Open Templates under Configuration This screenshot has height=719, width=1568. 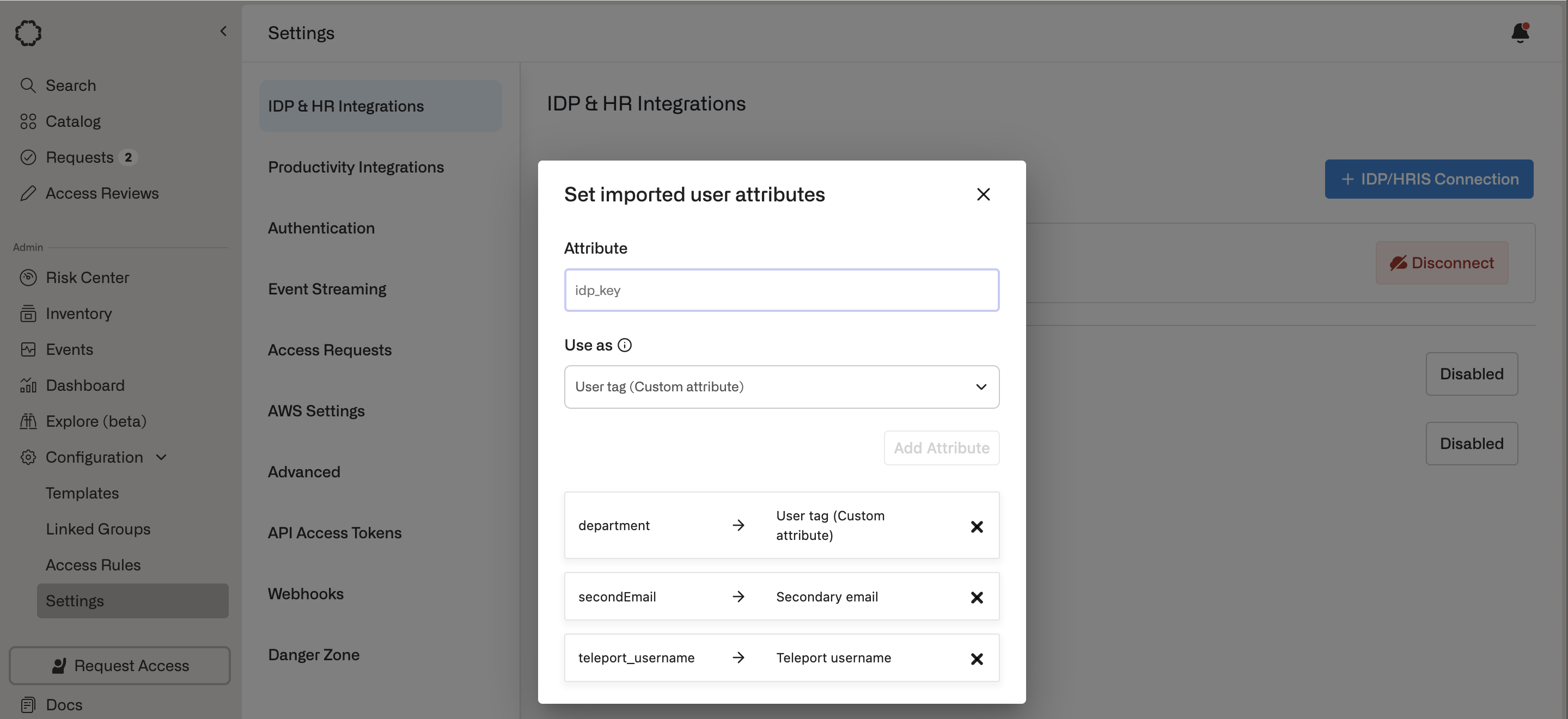tap(82, 493)
